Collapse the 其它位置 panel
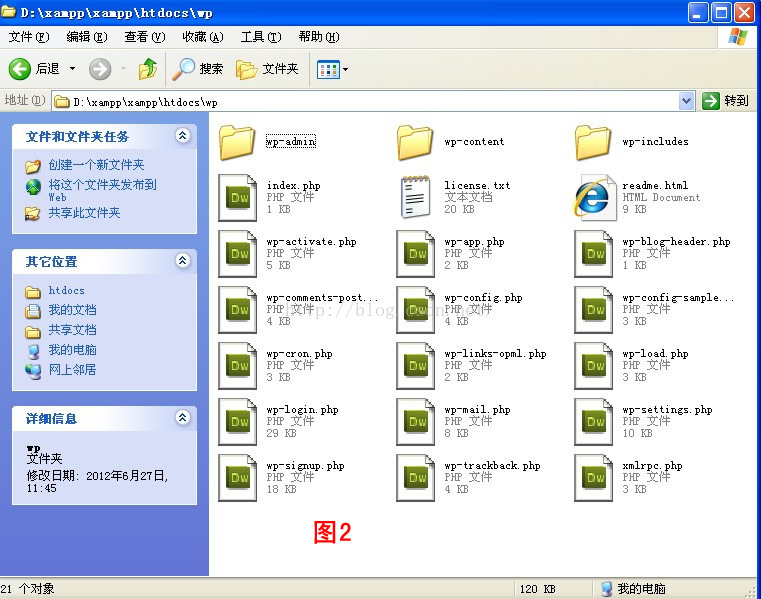This screenshot has height=599, width=761. tap(182, 261)
